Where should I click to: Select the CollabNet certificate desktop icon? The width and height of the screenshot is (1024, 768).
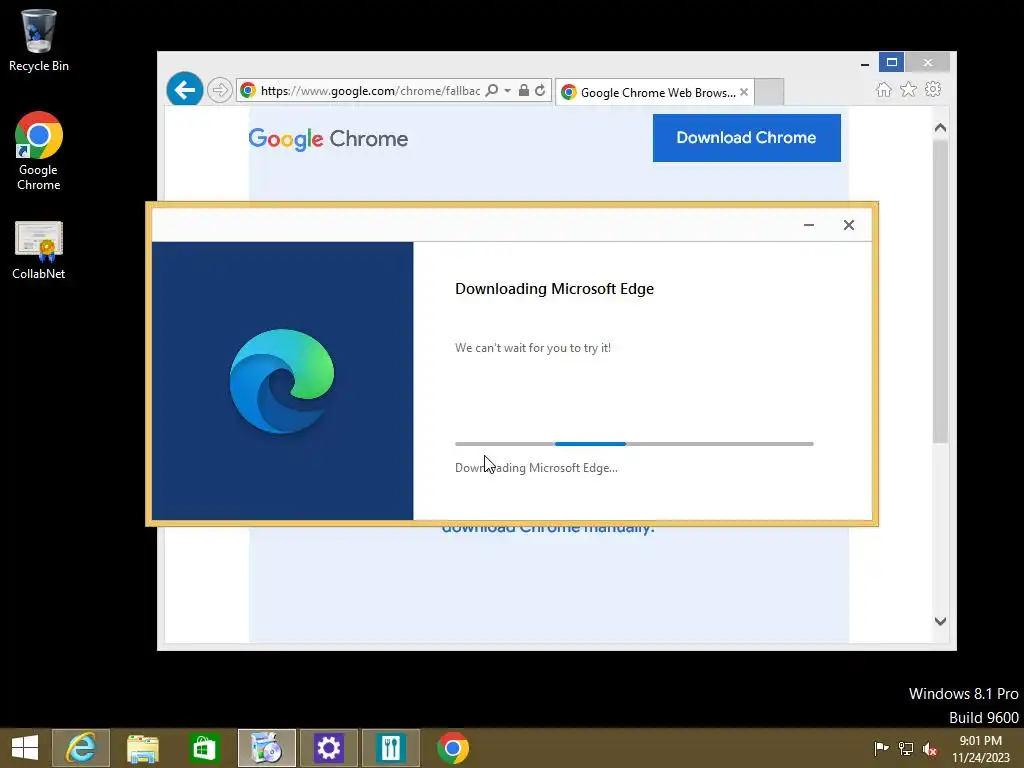click(39, 251)
